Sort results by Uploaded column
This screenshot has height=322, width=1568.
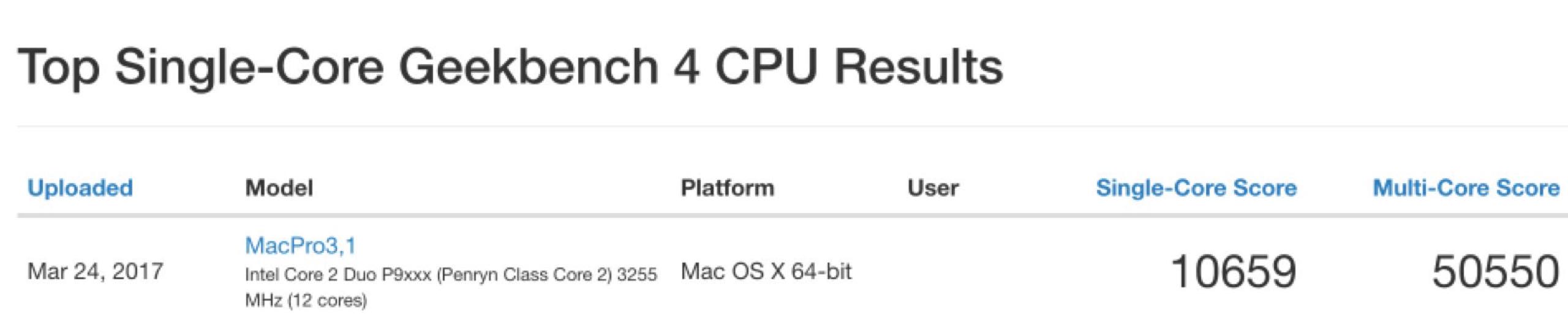click(x=80, y=188)
